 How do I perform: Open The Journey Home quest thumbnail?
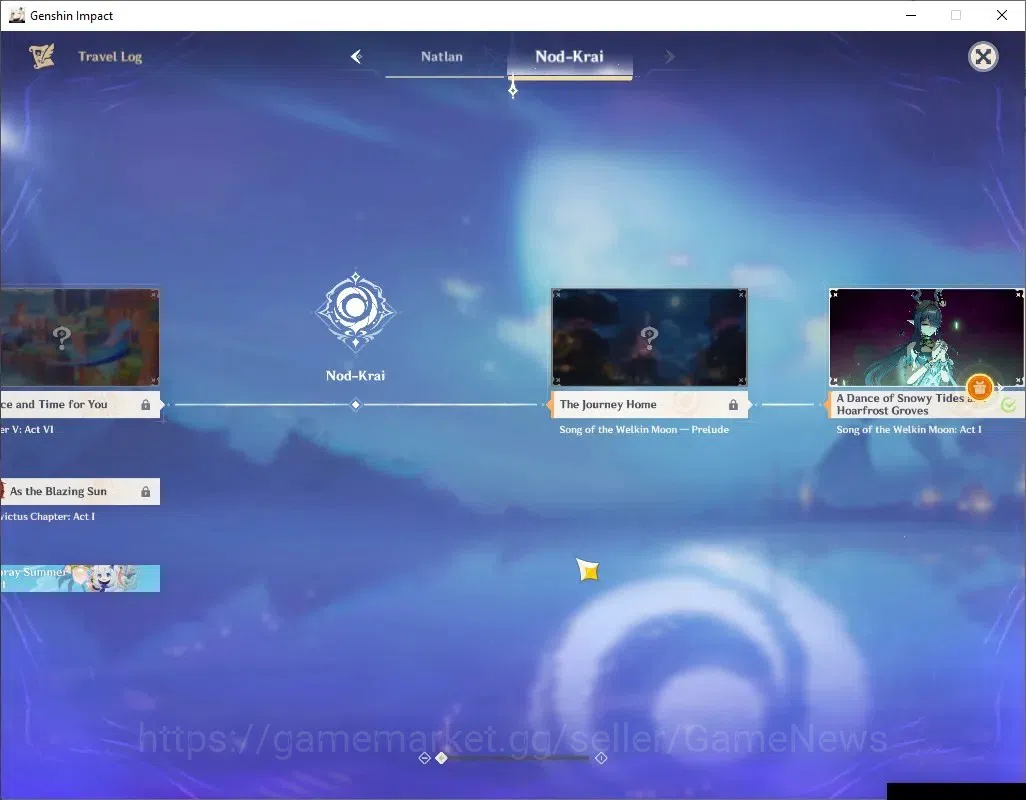649,338
